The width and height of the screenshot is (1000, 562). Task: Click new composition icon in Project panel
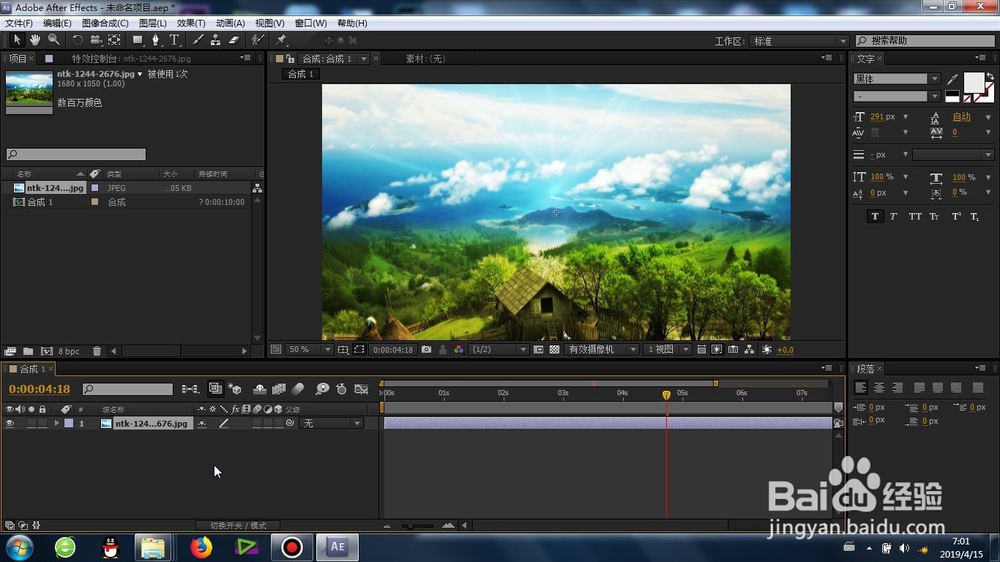(x=47, y=351)
